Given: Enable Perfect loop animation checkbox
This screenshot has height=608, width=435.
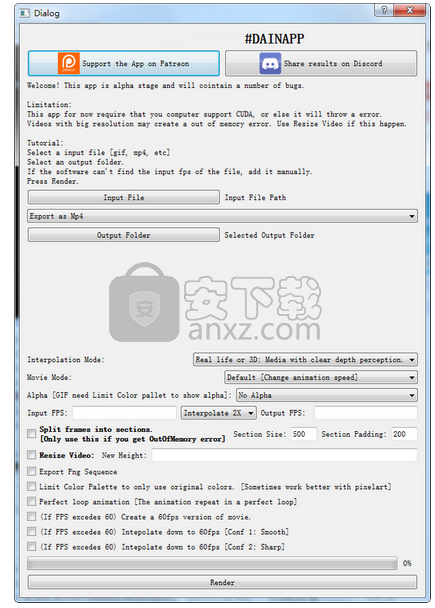Looking at the screenshot, I should coord(32,501).
